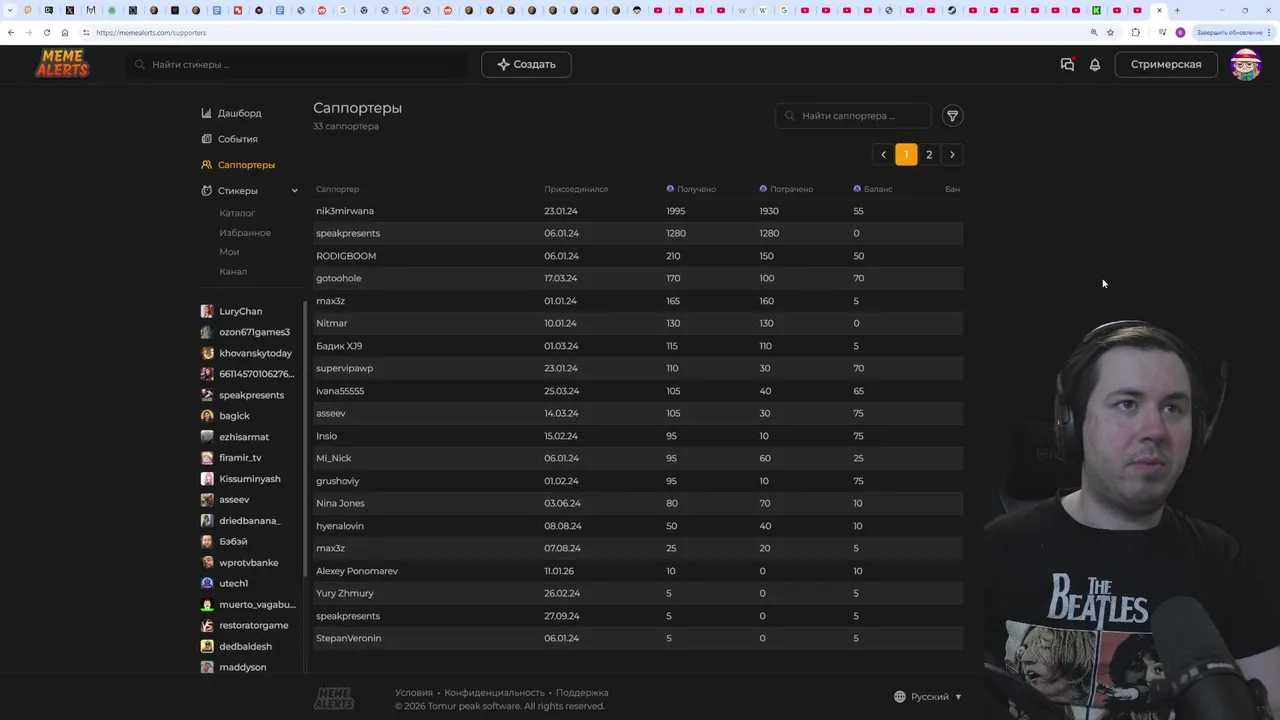Go to page 2 of supporters
Viewport: 1280px width, 720px height.
pyautogui.click(x=929, y=155)
